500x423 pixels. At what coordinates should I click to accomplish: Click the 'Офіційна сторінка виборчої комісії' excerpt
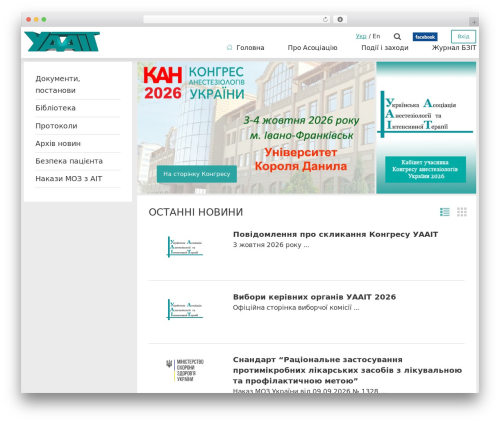296,308
